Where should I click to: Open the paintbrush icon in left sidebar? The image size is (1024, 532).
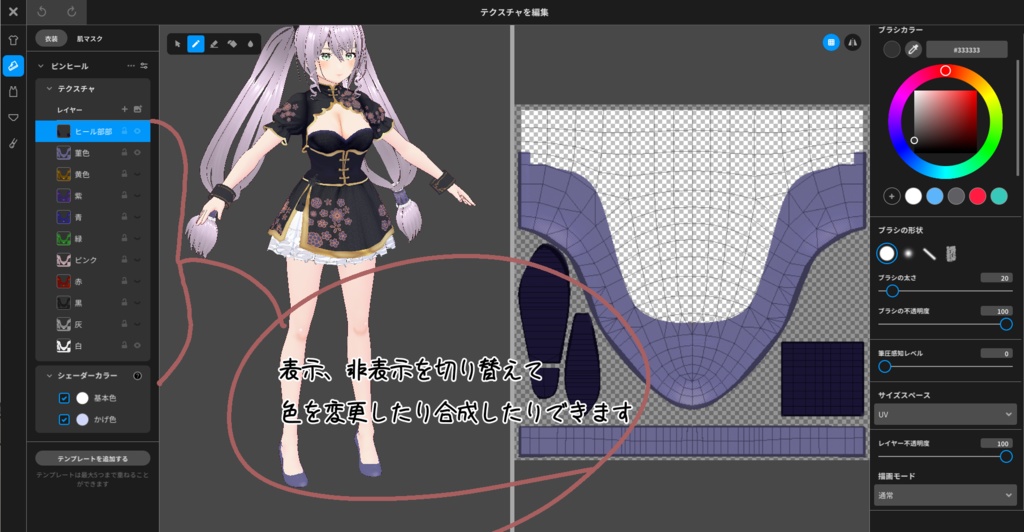[x=13, y=143]
